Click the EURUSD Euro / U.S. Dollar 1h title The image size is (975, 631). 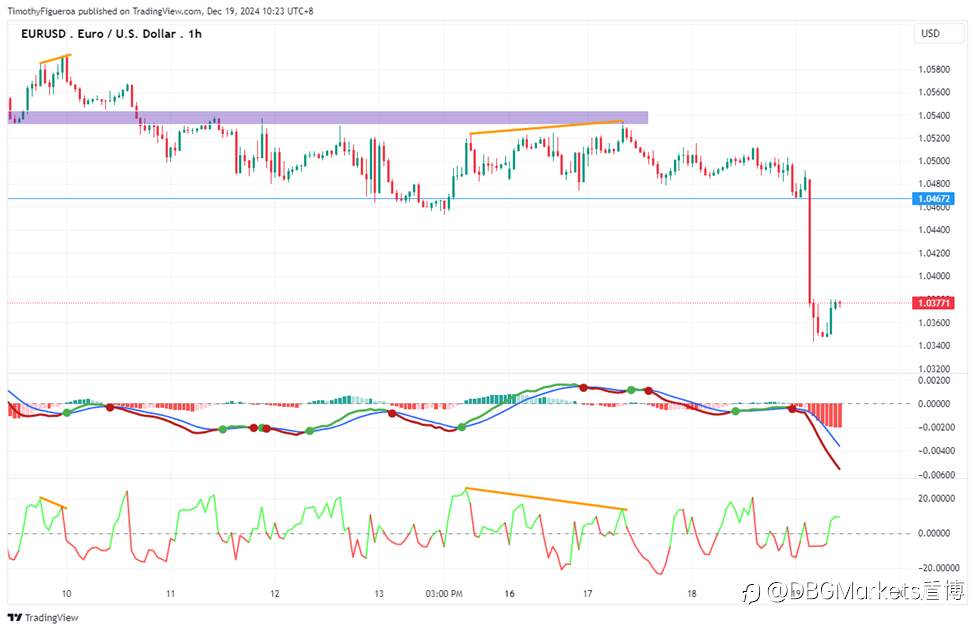pyautogui.click(x=111, y=34)
